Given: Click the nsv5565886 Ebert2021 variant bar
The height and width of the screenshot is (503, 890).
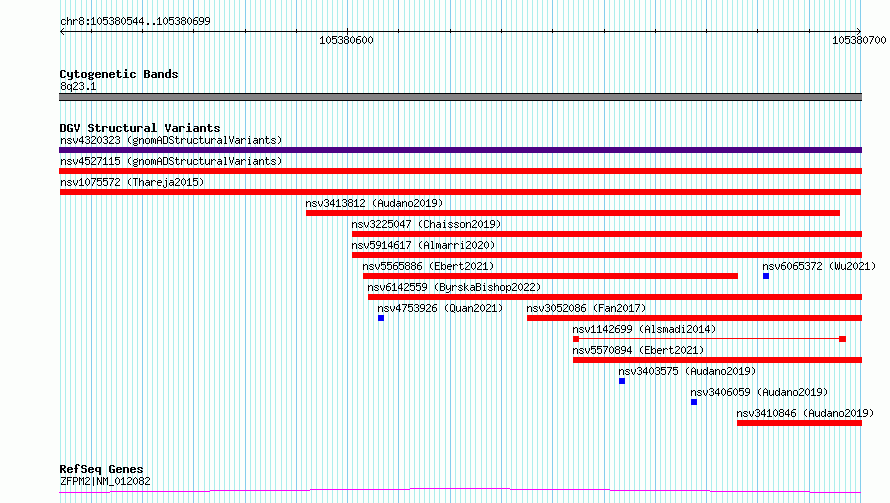Looking at the screenshot, I should tap(551, 276).
